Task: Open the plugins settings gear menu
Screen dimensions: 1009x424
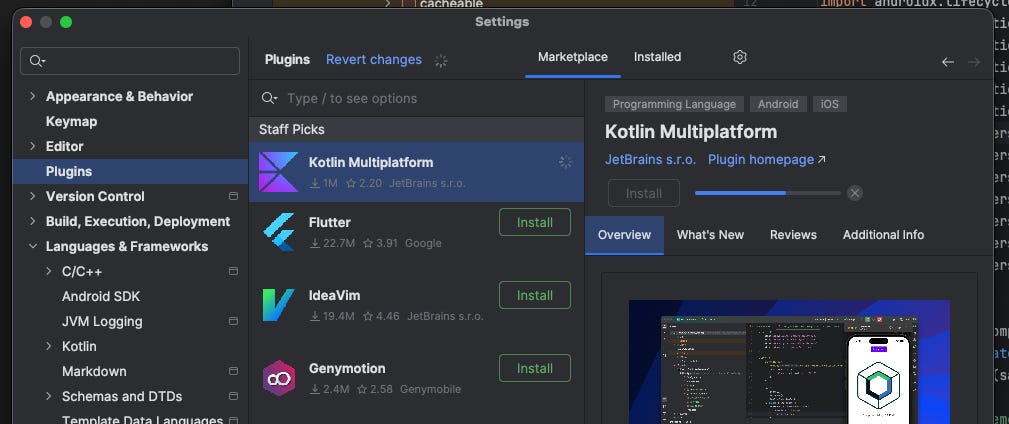Action: pos(739,57)
